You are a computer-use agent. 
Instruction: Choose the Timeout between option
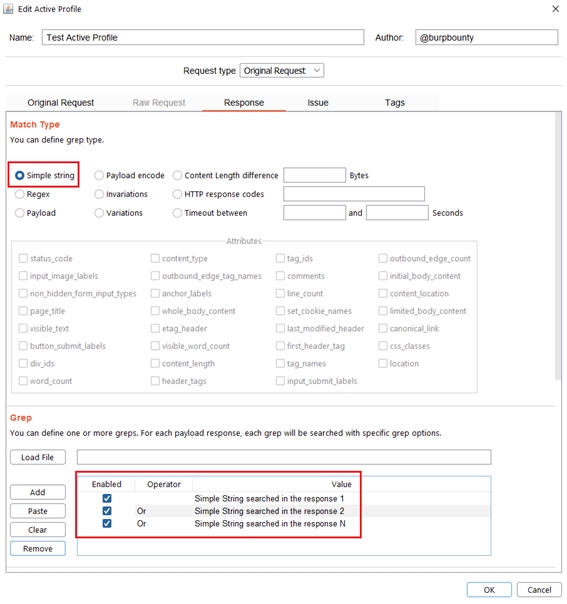pyautogui.click(x=210, y=213)
